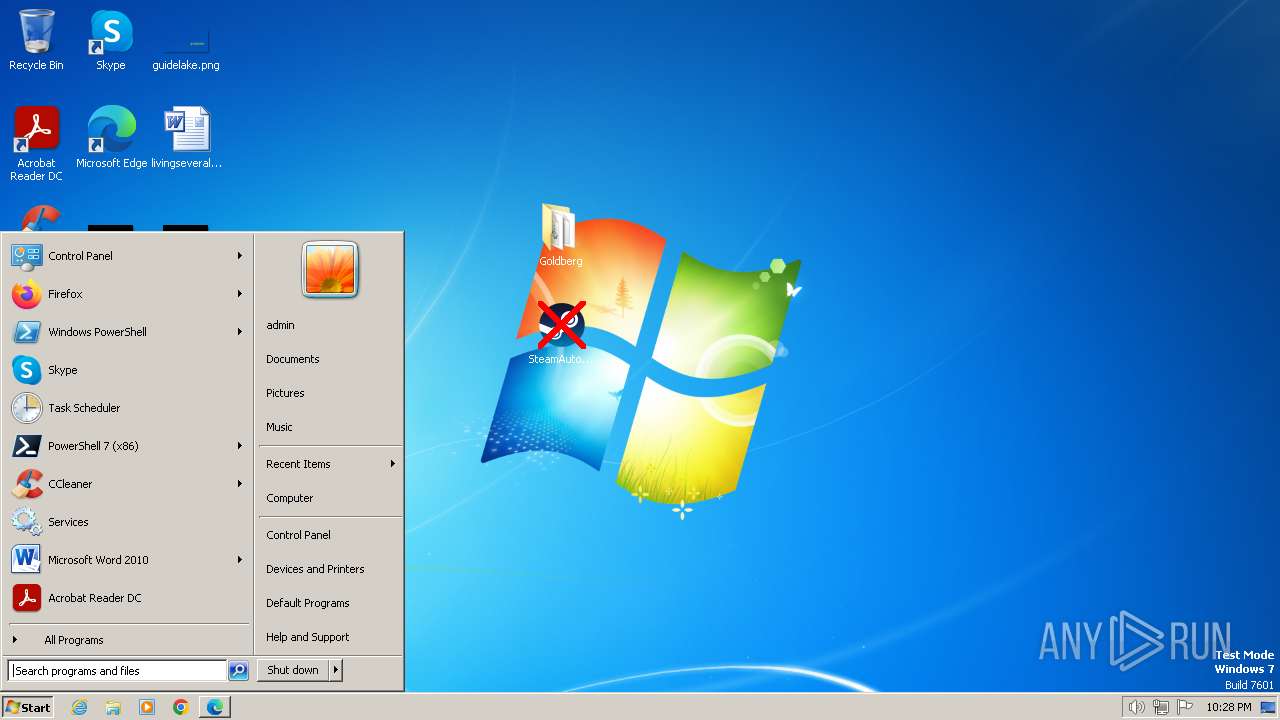Click the Services label in the Start menu
The height and width of the screenshot is (720, 1280).
[x=68, y=522]
